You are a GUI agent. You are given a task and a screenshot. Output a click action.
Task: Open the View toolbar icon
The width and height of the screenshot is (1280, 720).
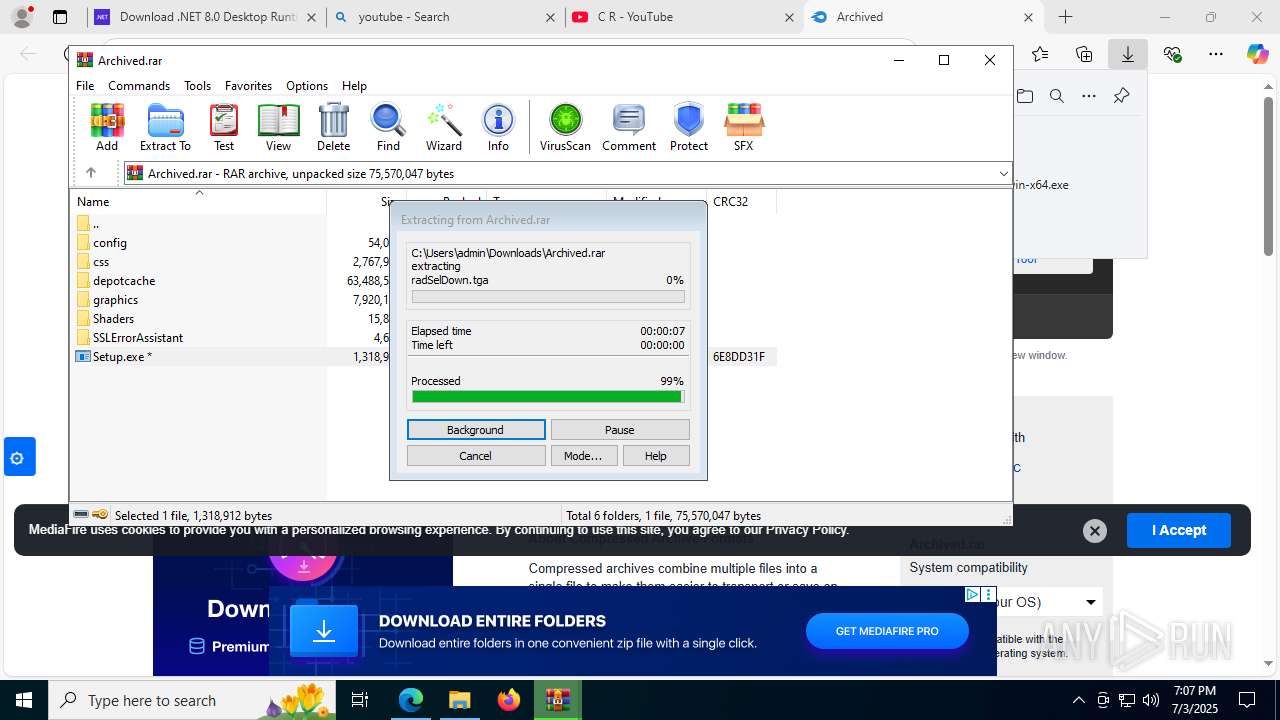pyautogui.click(x=278, y=127)
